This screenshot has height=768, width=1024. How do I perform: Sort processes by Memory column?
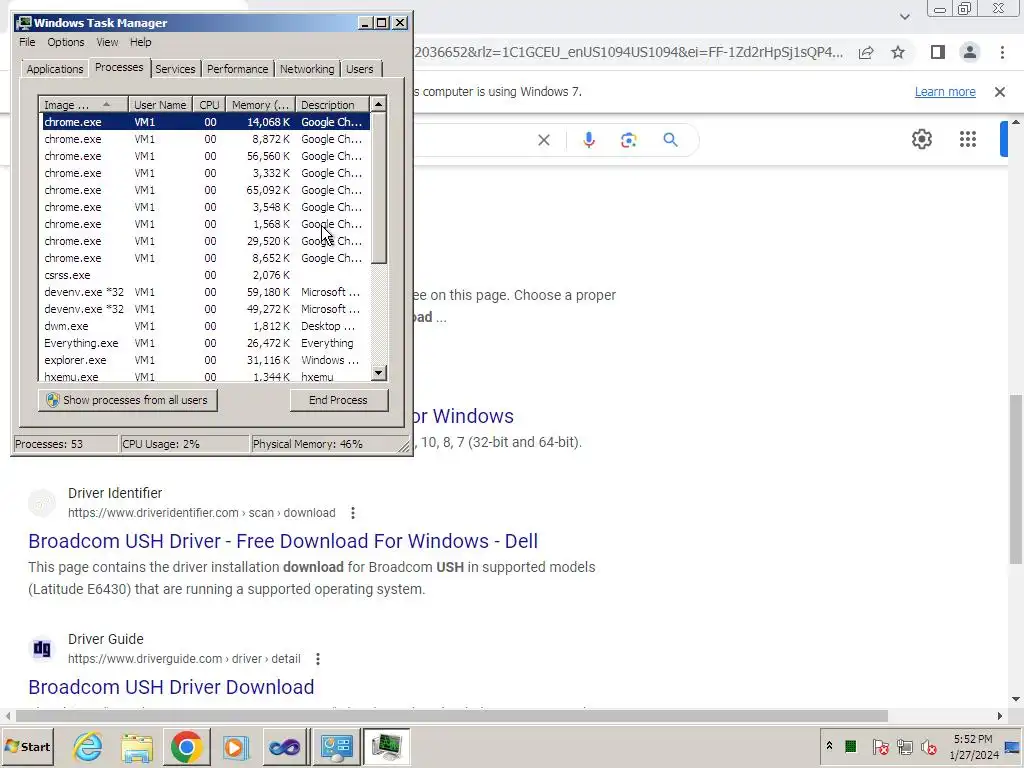261,104
